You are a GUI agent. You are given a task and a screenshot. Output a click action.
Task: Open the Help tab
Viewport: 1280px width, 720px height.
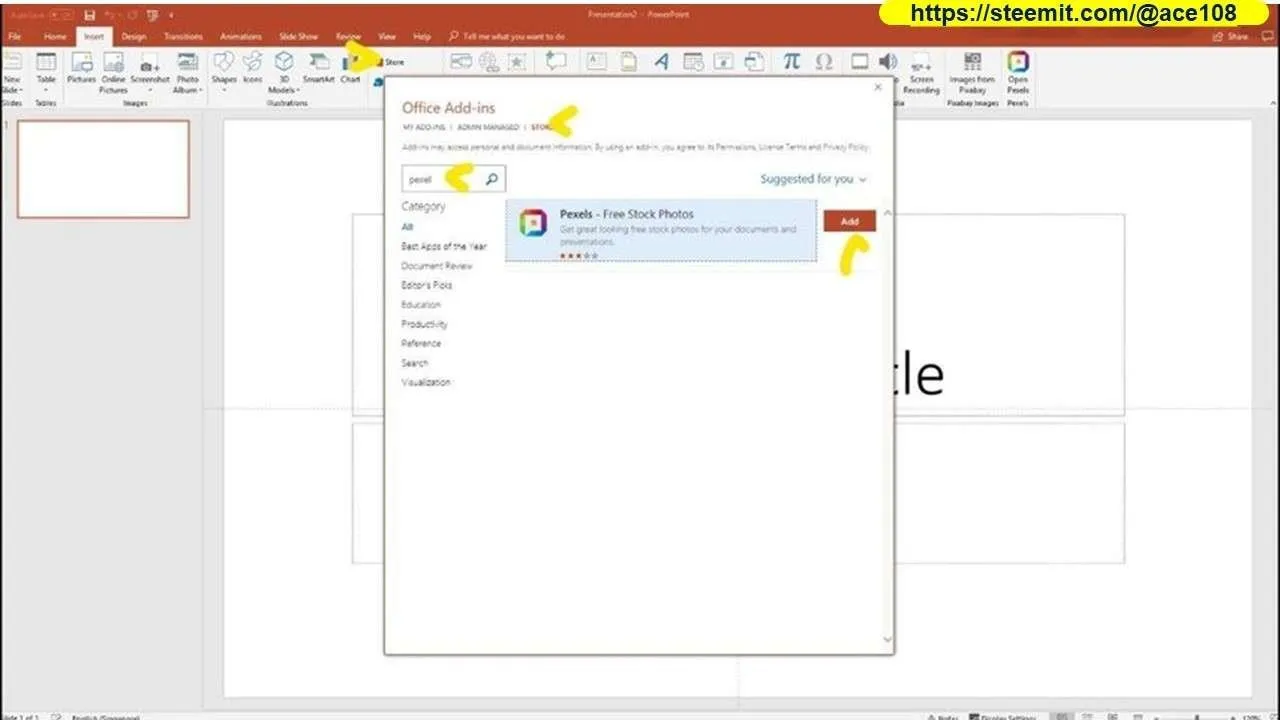coord(422,37)
